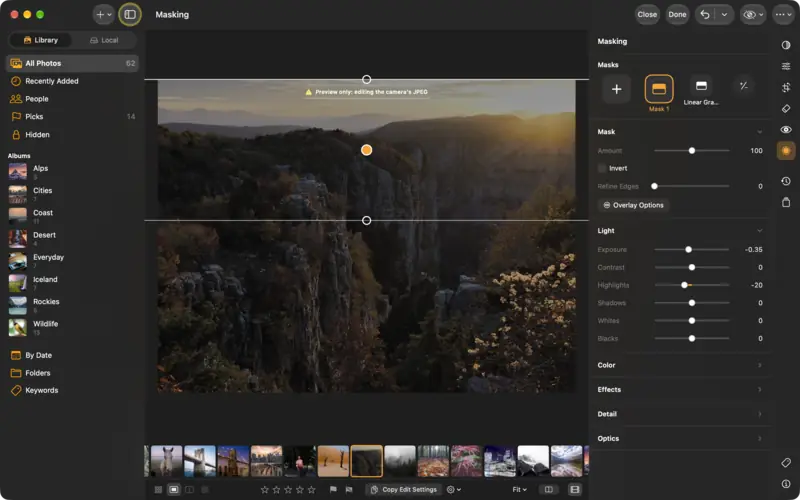Click the Amount slider handle
The width and height of the screenshot is (800, 500).
tap(692, 151)
